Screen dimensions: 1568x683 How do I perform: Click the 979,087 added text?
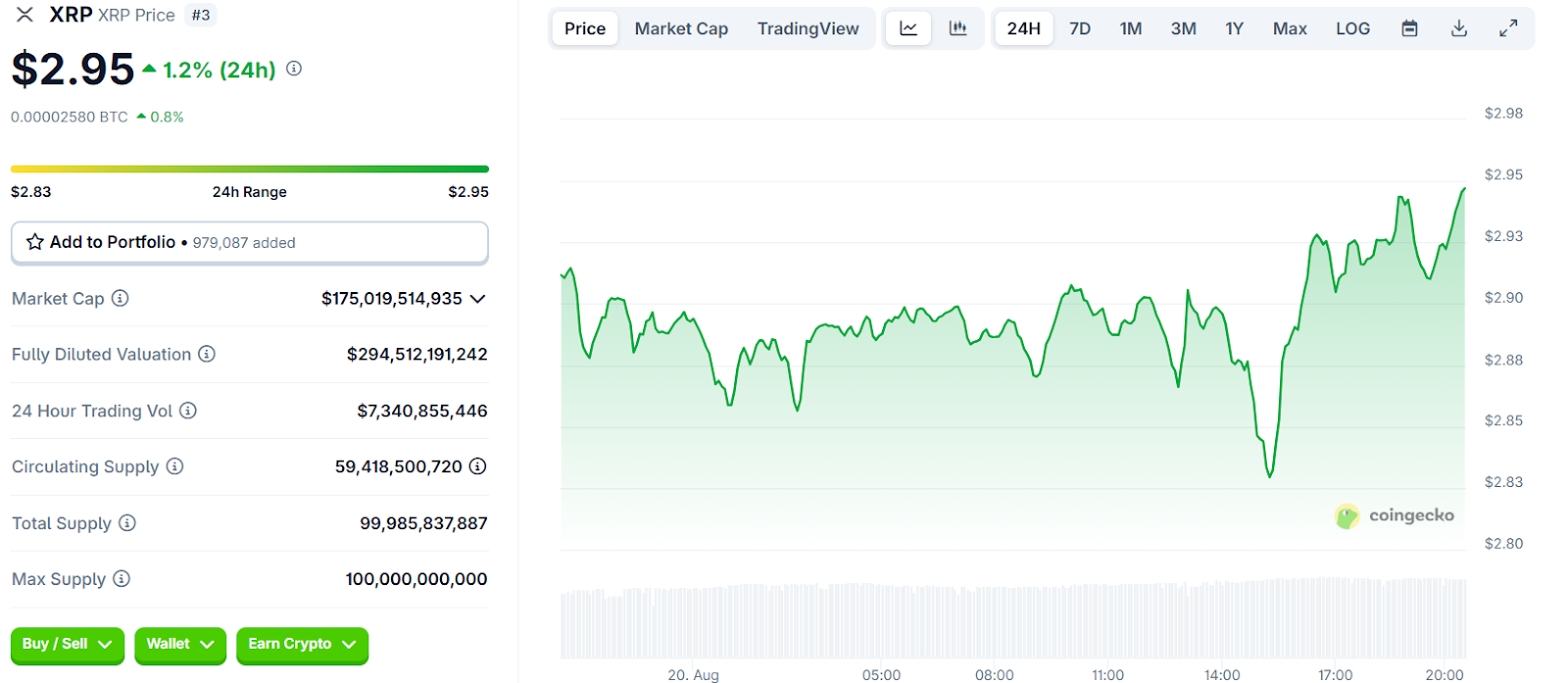(244, 243)
